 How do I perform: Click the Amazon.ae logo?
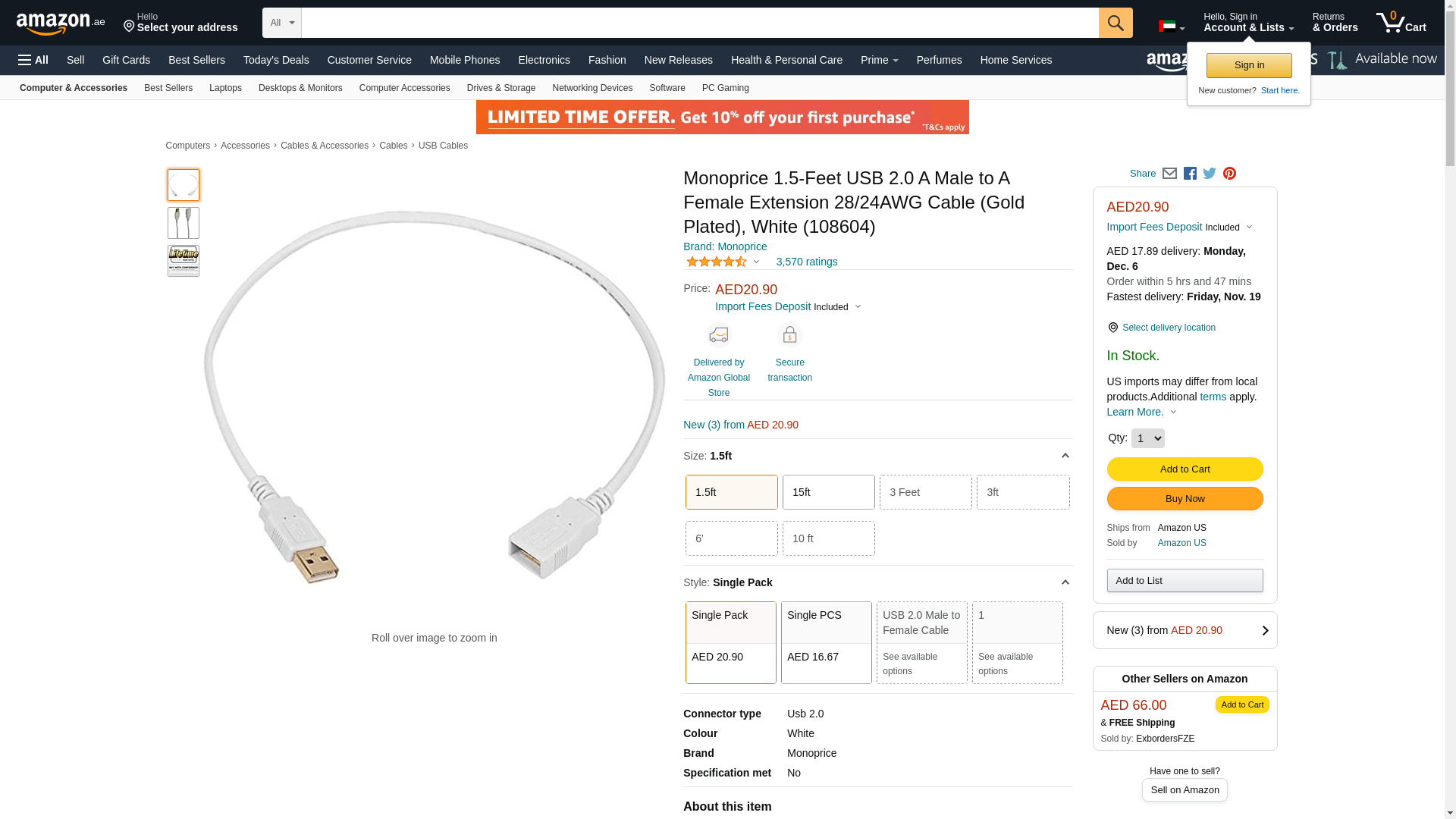tap(61, 24)
